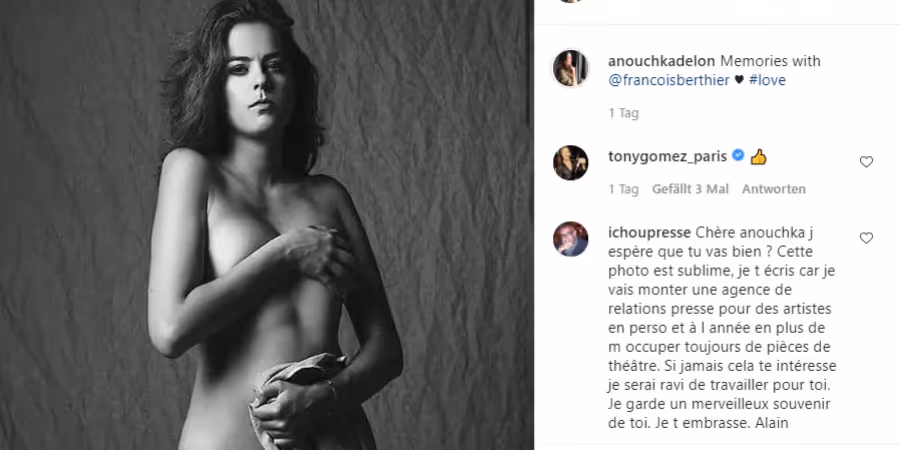Click the black heart emoji in the caption

pos(739,80)
